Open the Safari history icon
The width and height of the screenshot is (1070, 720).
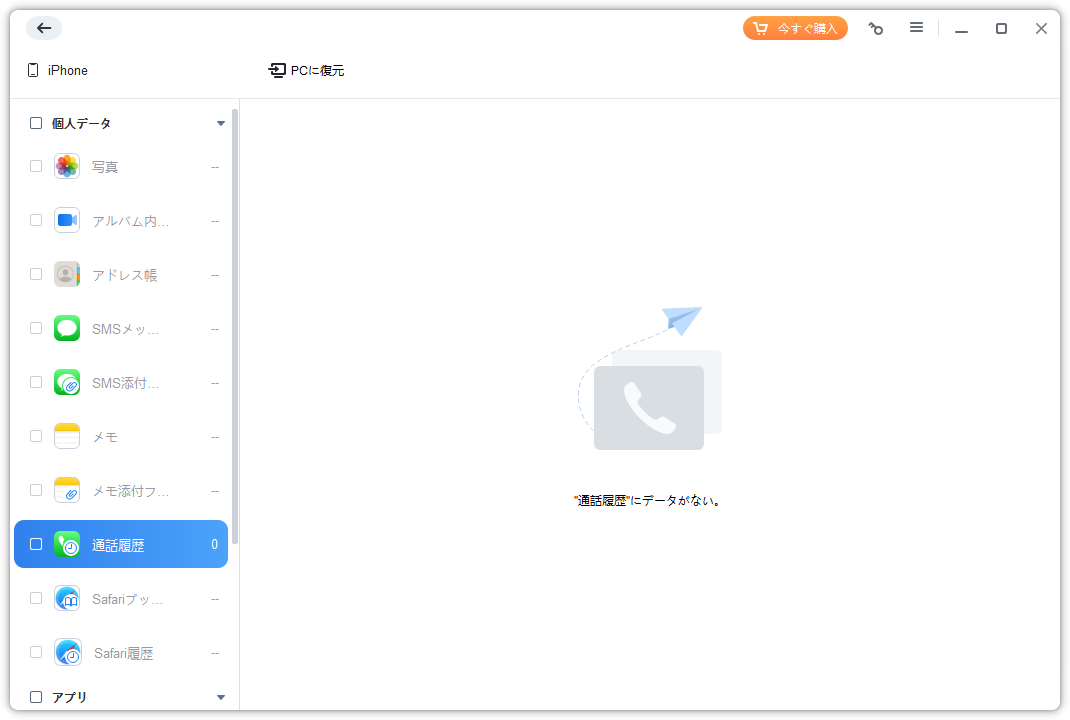coord(67,653)
